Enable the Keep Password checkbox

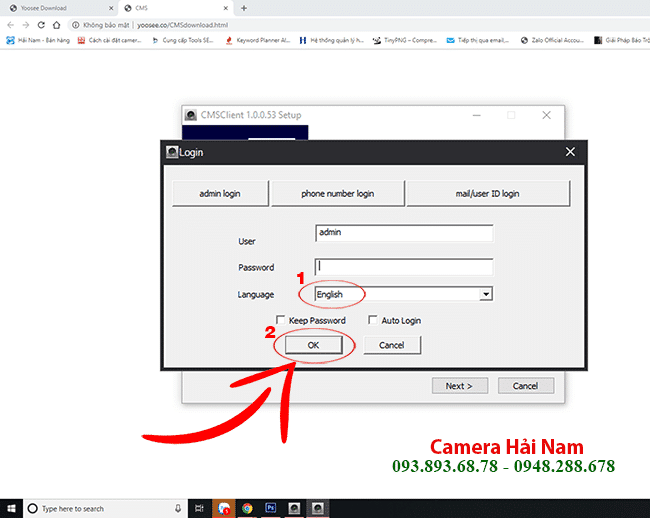(x=281, y=320)
